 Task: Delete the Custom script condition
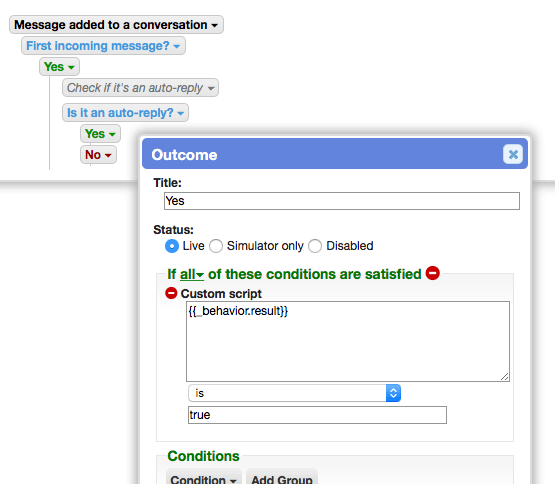(x=171, y=293)
